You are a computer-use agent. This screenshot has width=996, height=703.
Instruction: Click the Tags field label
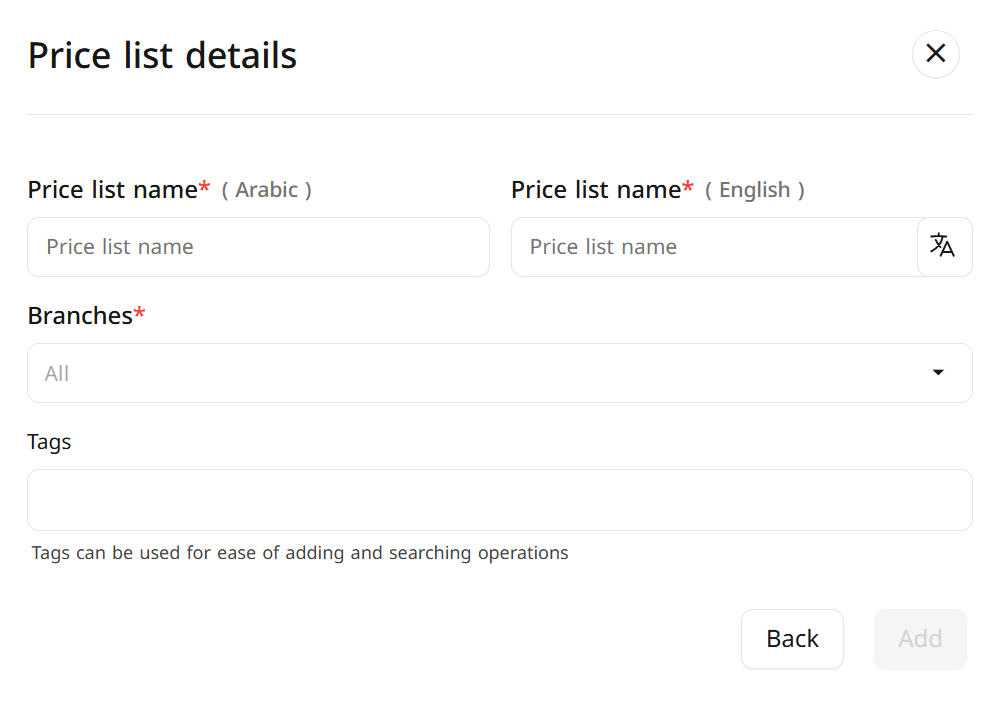pos(49,442)
